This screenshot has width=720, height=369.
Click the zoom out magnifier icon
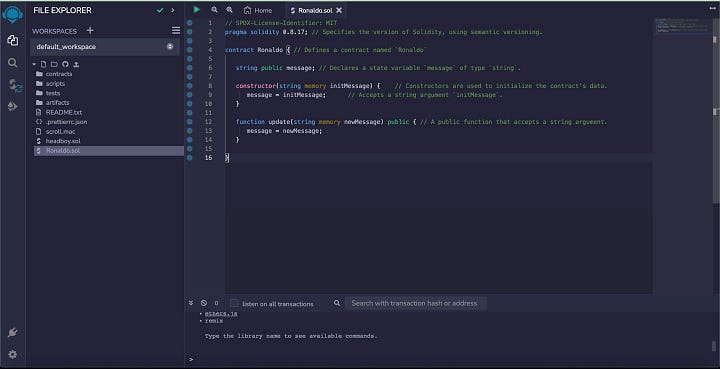tap(214, 10)
